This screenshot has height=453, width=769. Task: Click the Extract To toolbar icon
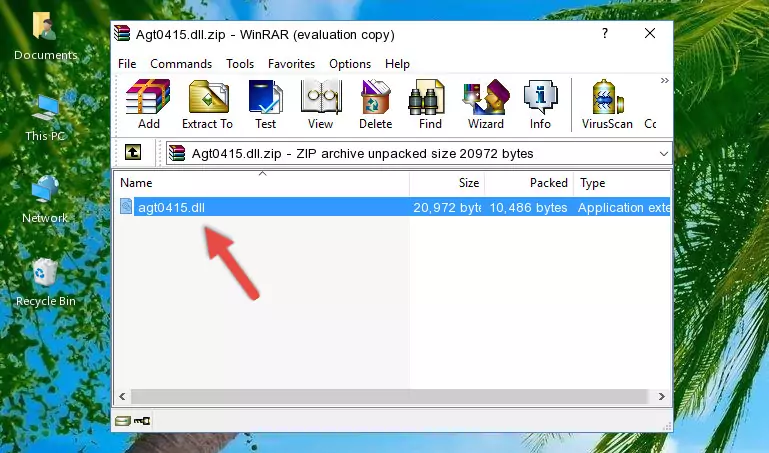[x=207, y=104]
